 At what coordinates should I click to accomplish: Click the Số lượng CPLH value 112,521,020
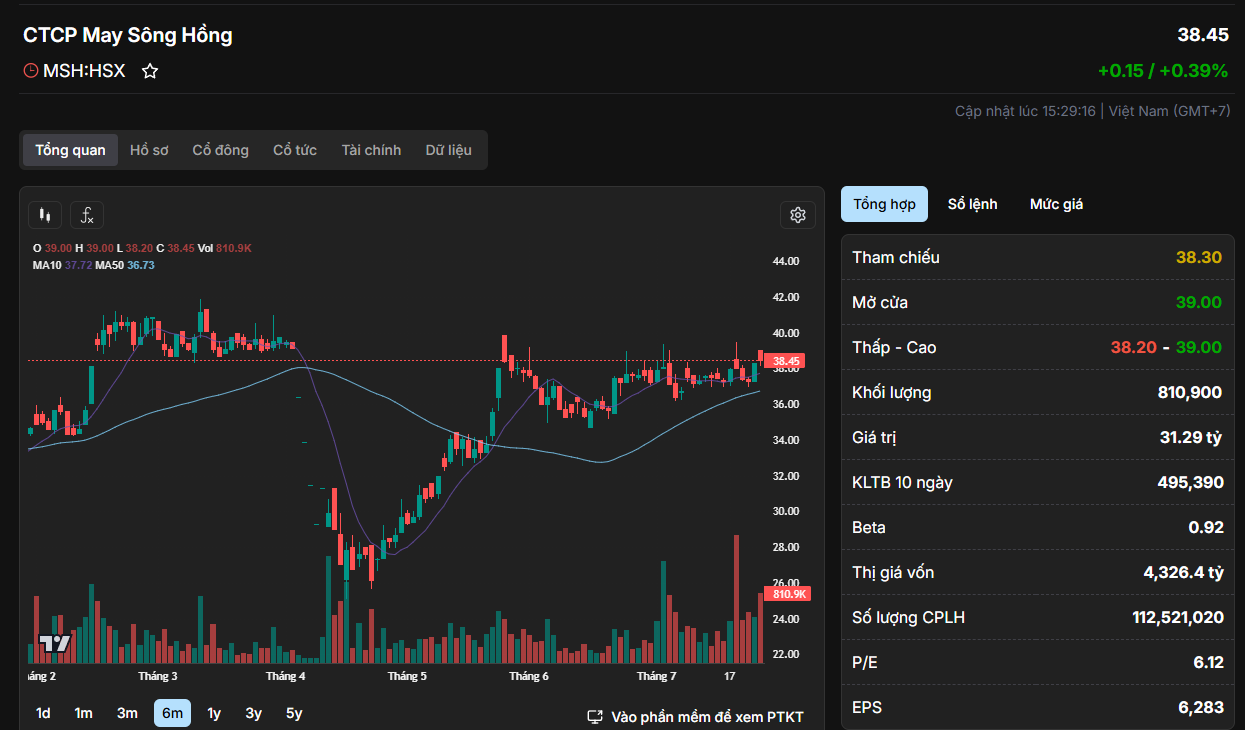point(1178,617)
